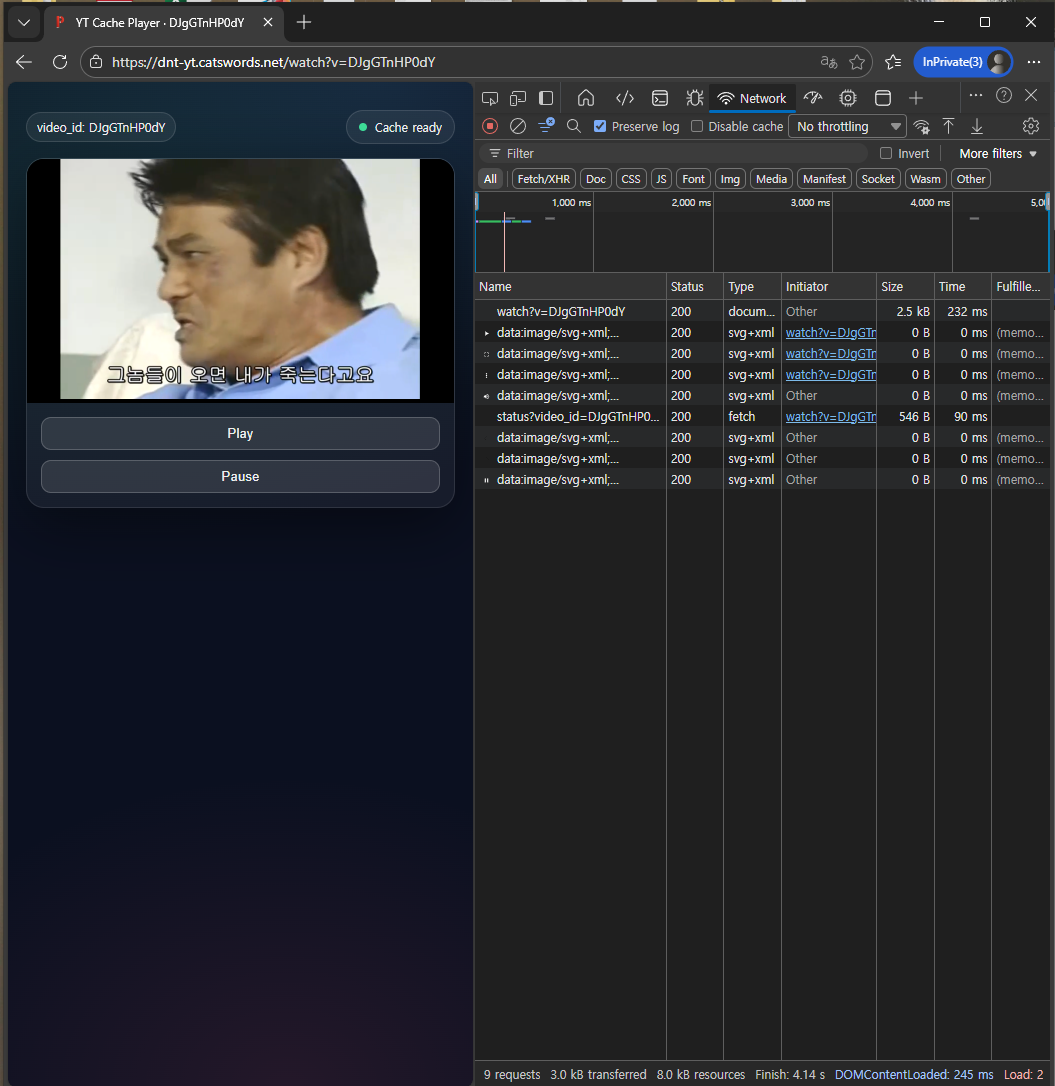
Task: Check the Invert filter checkbox
Action: point(886,154)
